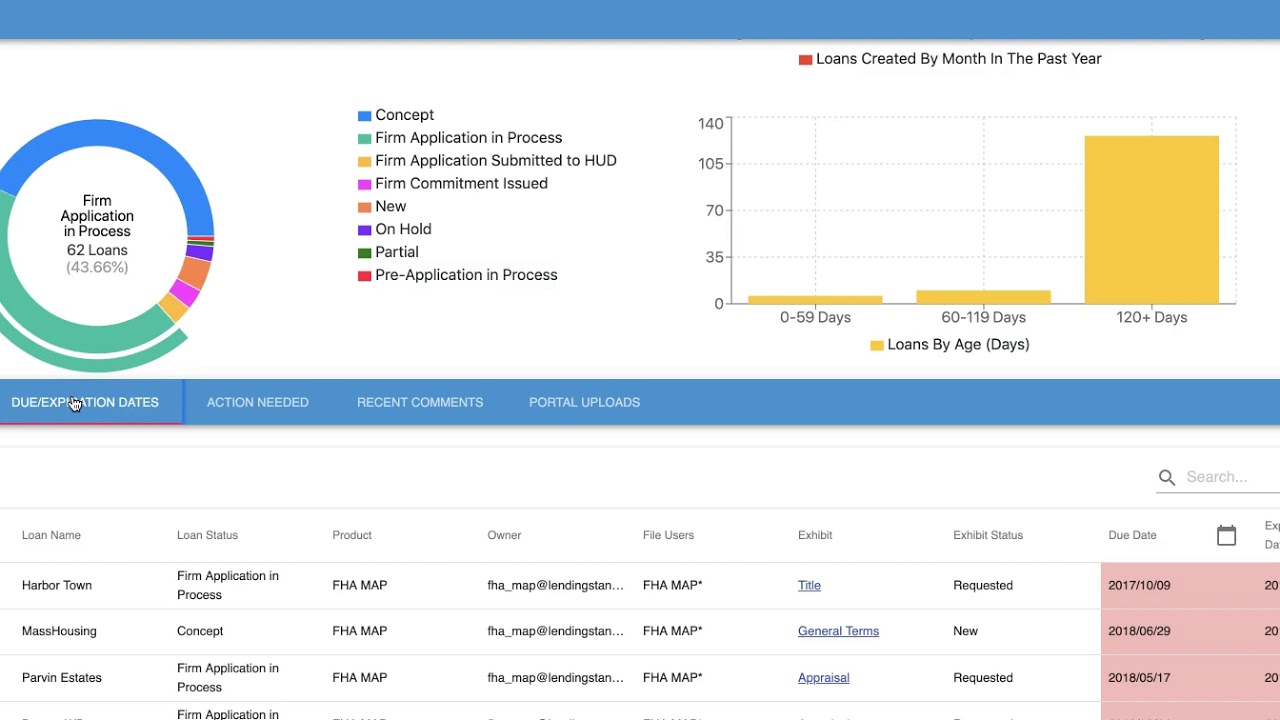Open the Appraisal exhibit link
Viewport: 1280px width, 720px height.
click(823, 677)
